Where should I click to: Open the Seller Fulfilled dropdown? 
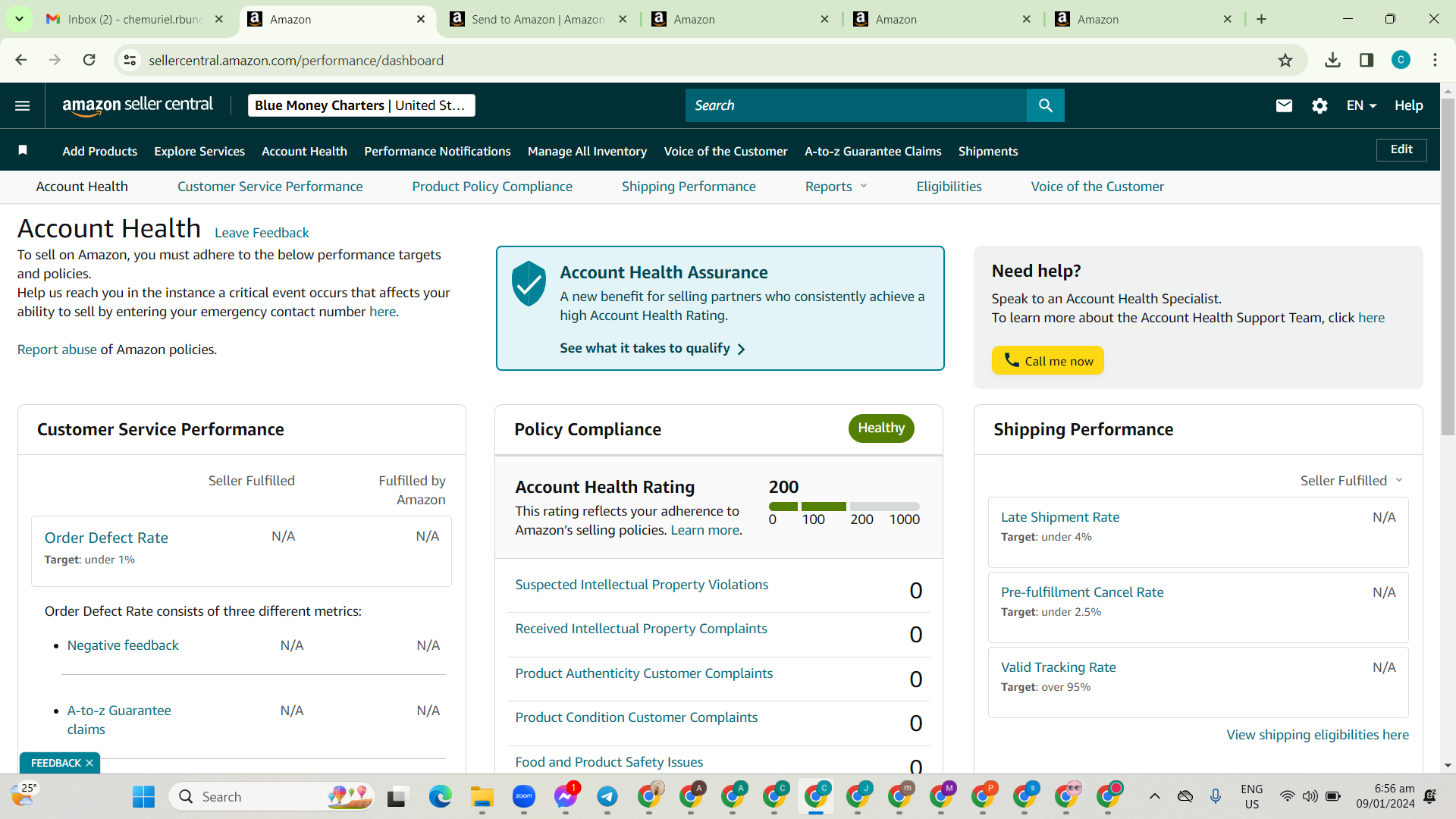point(1351,481)
